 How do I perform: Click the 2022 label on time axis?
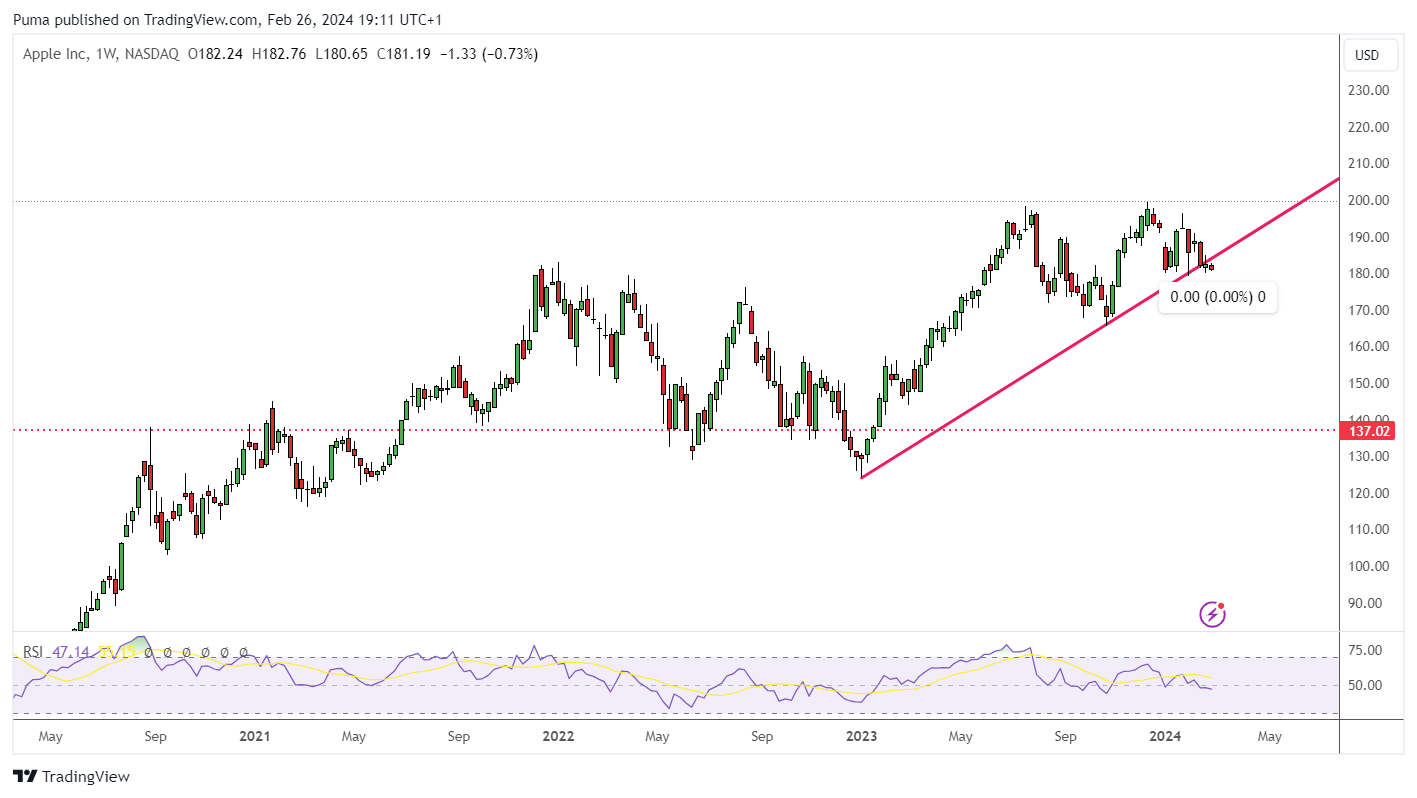pos(557,737)
